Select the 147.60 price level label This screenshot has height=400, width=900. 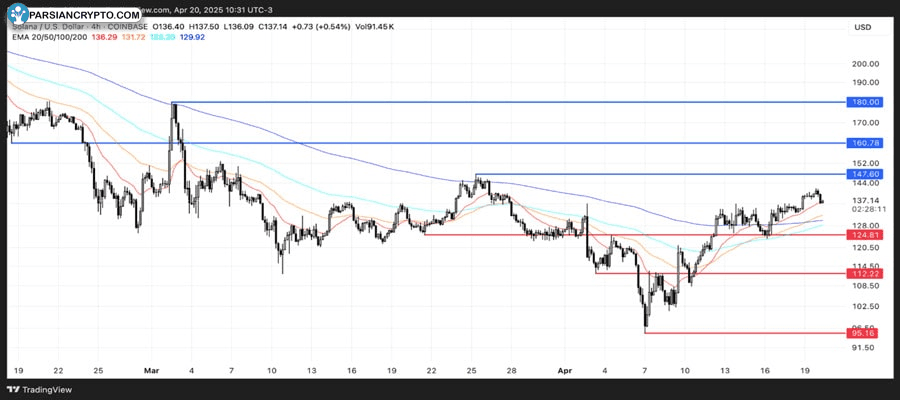point(866,174)
